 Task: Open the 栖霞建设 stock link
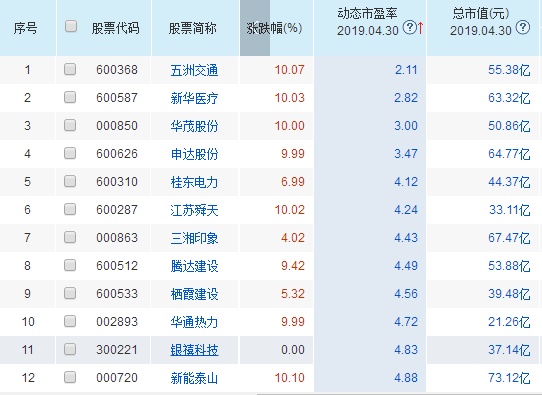[194, 294]
